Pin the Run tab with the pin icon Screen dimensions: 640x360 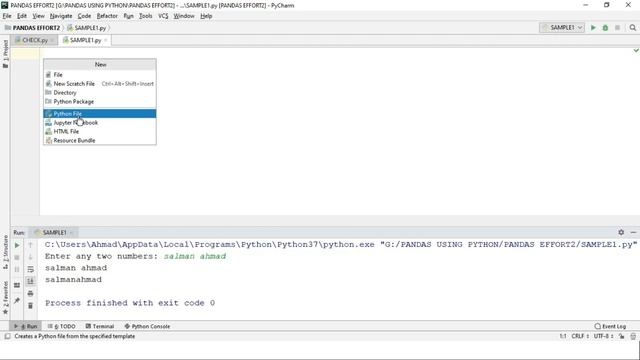[17, 300]
